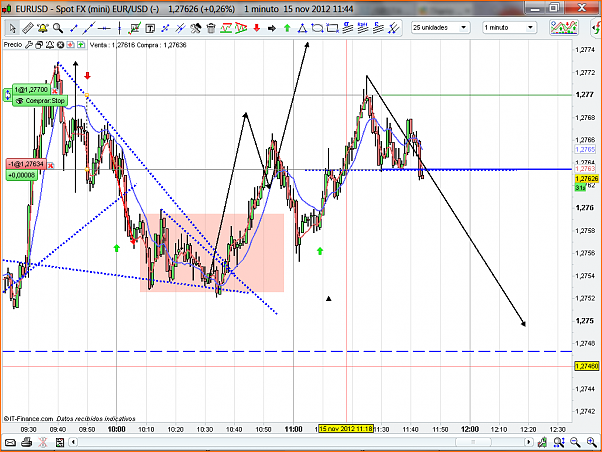The width and height of the screenshot is (602, 452).
Task: Click the Precio panel label
Action: pos(13,45)
